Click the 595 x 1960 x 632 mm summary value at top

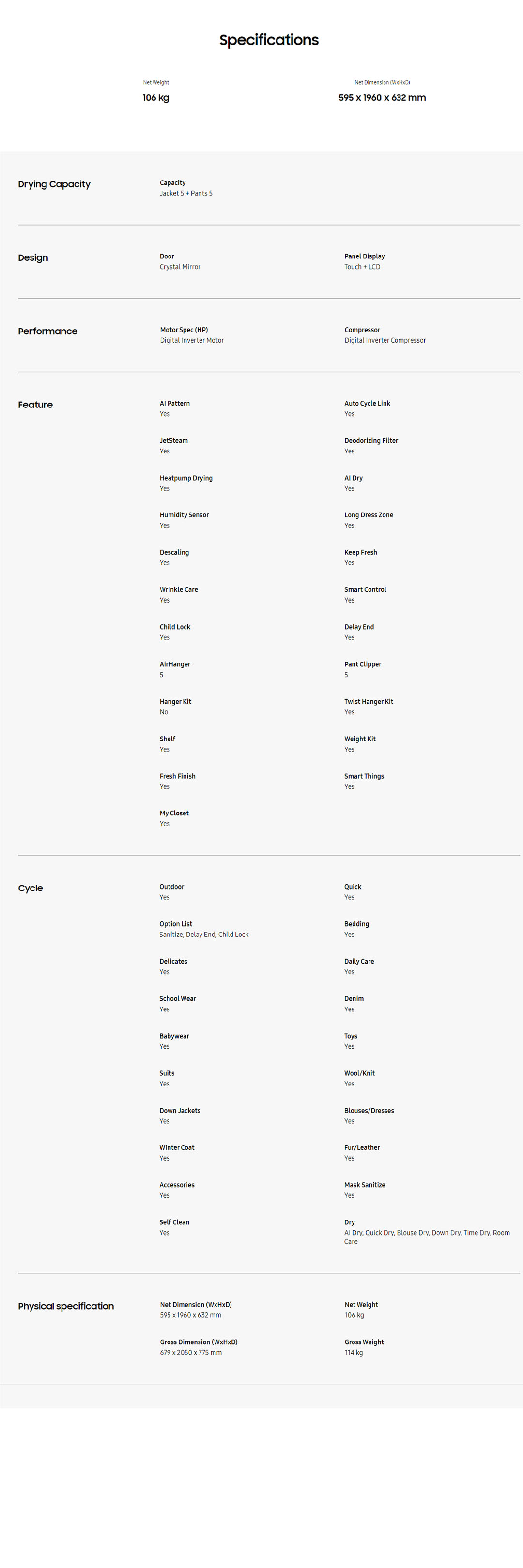point(382,97)
